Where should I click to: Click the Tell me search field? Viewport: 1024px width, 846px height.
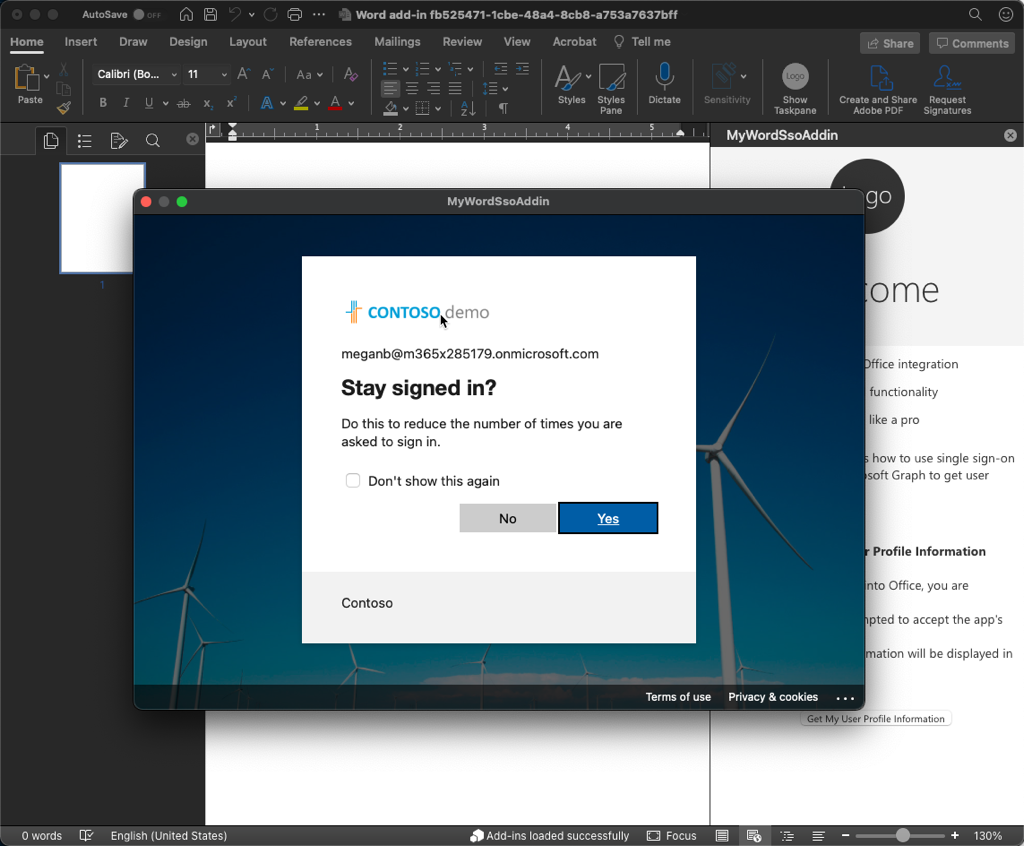(642, 42)
